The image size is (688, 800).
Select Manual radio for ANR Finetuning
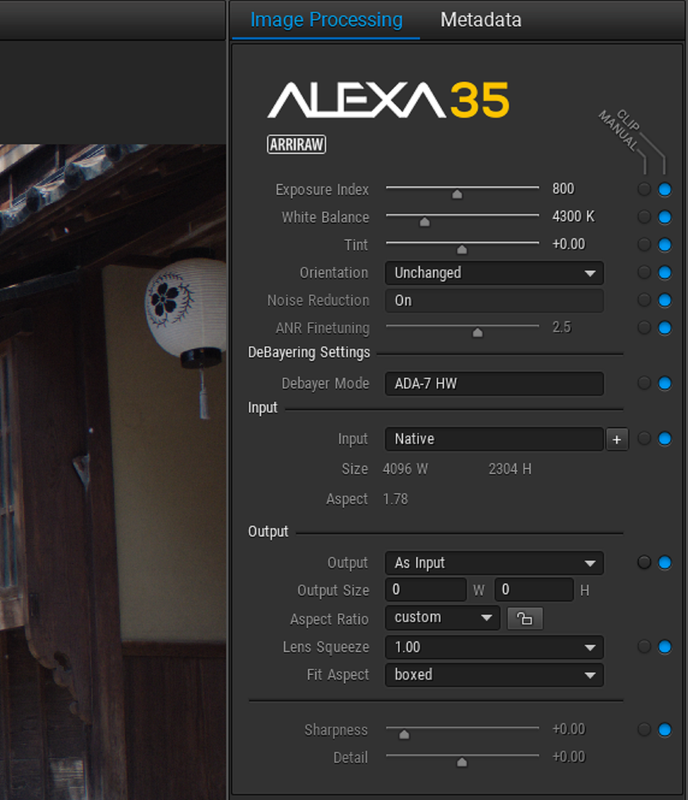[x=644, y=328]
